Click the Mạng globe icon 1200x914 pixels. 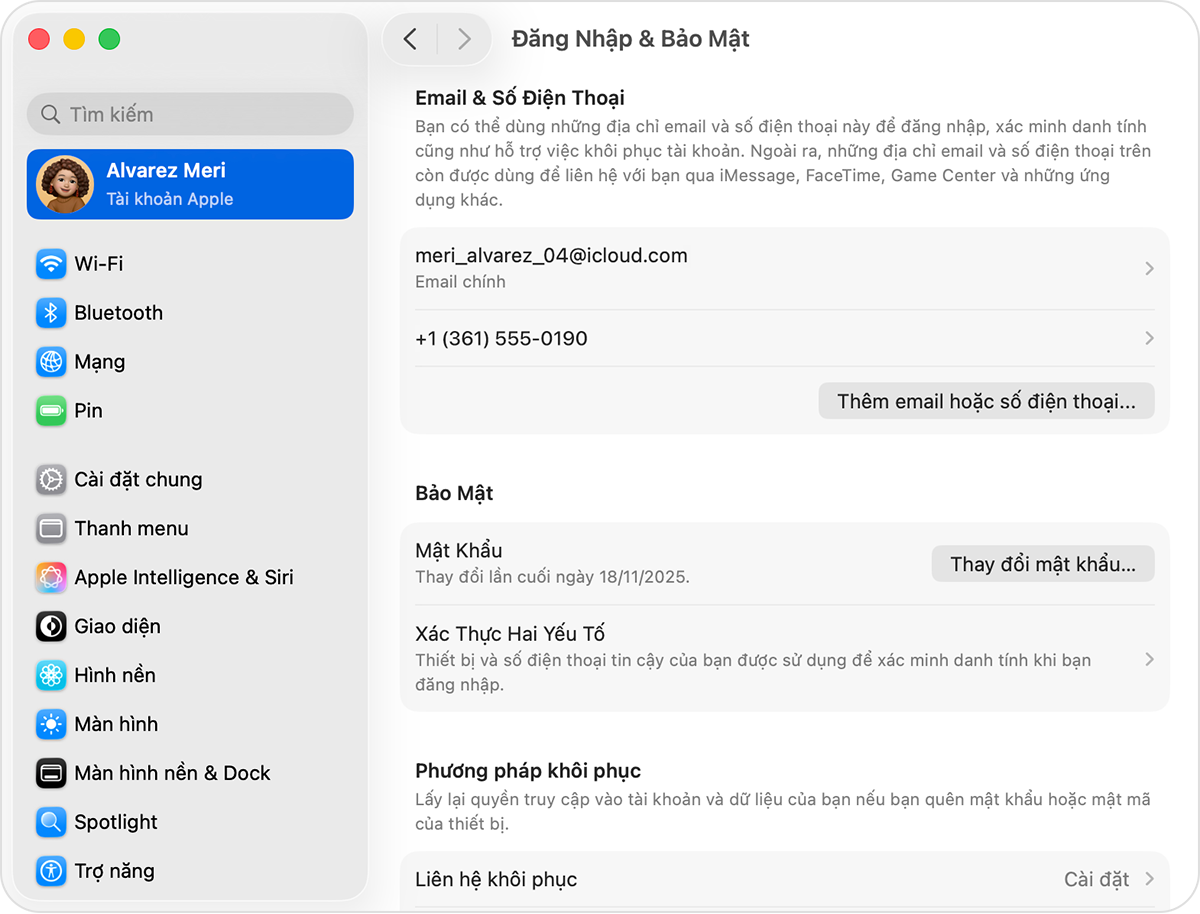[51, 362]
